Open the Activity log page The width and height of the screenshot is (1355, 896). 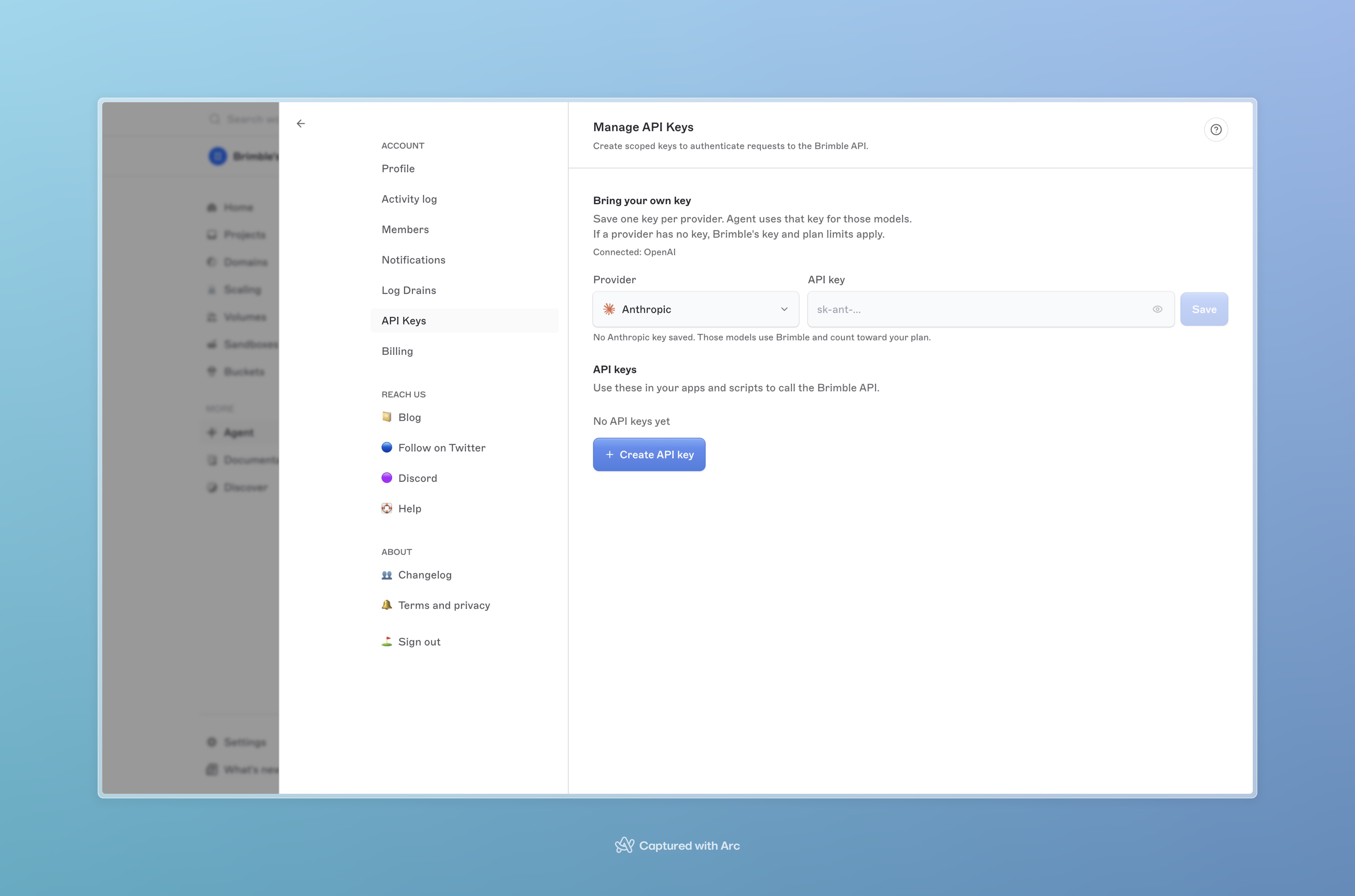(465, 199)
